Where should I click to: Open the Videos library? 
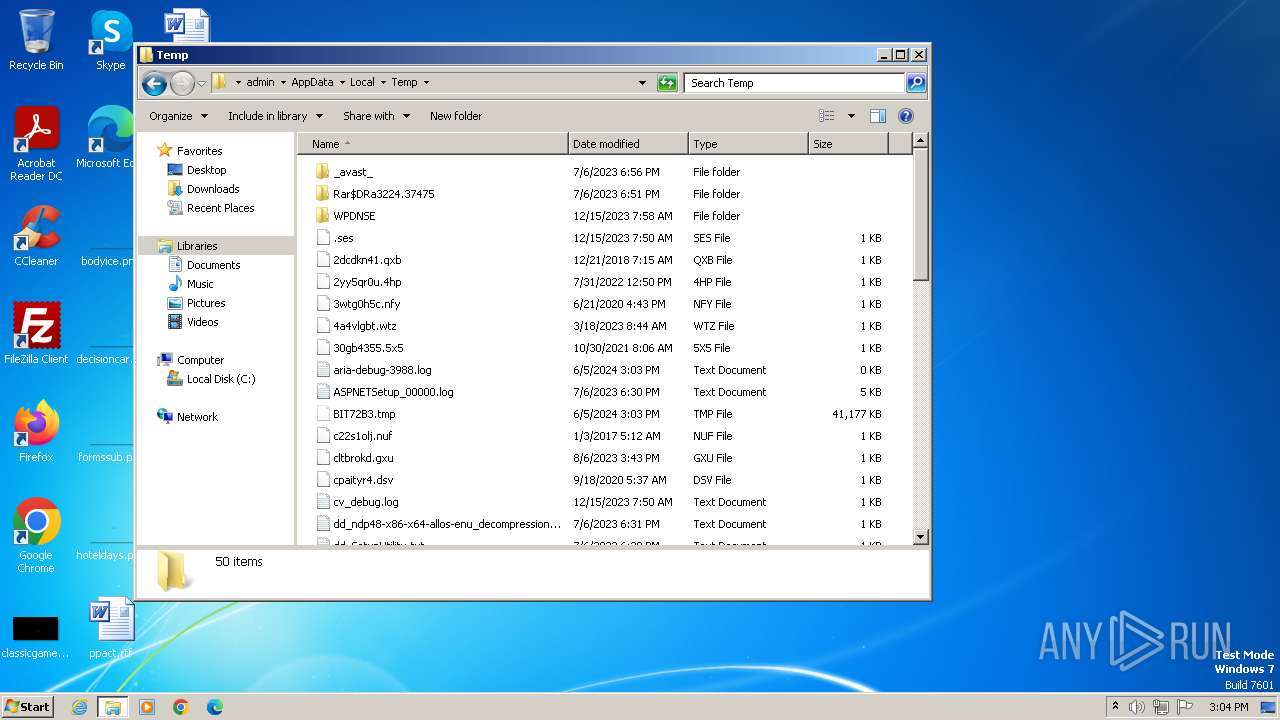click(x=202, y=322)
